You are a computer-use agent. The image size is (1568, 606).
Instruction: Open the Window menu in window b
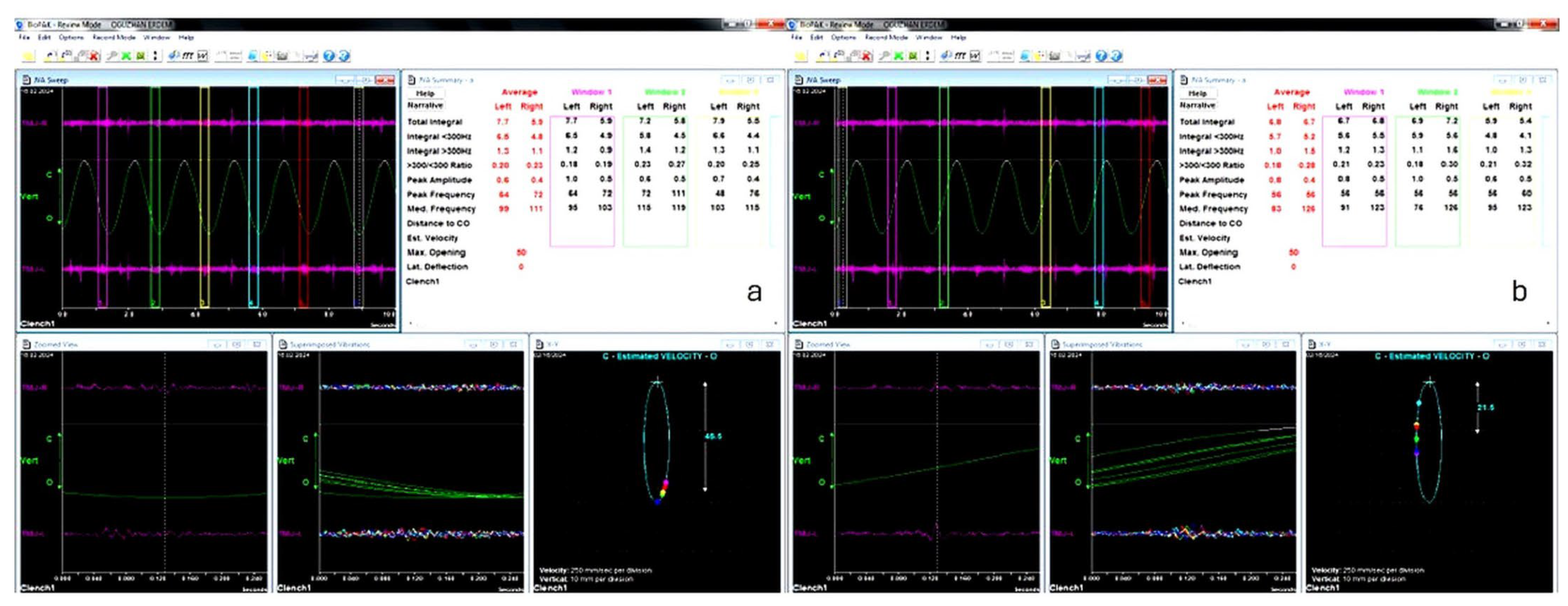coord(929,38)
